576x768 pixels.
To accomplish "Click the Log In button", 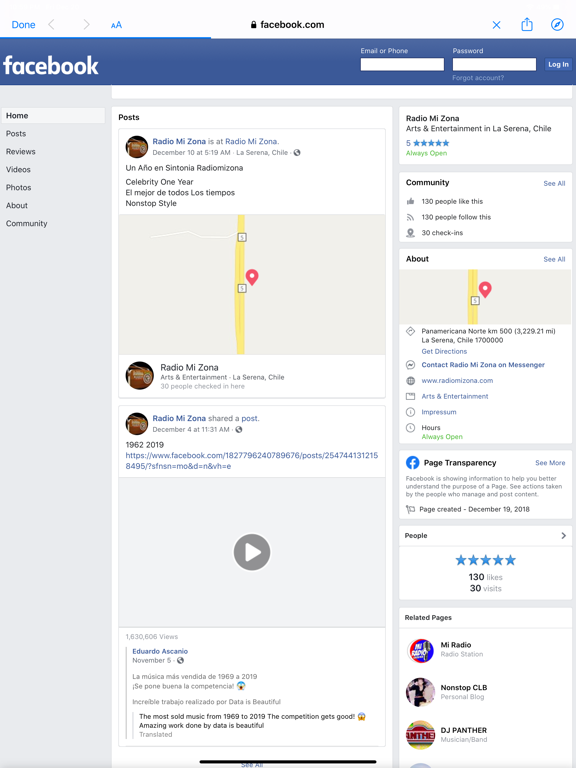I will point(558,64).
